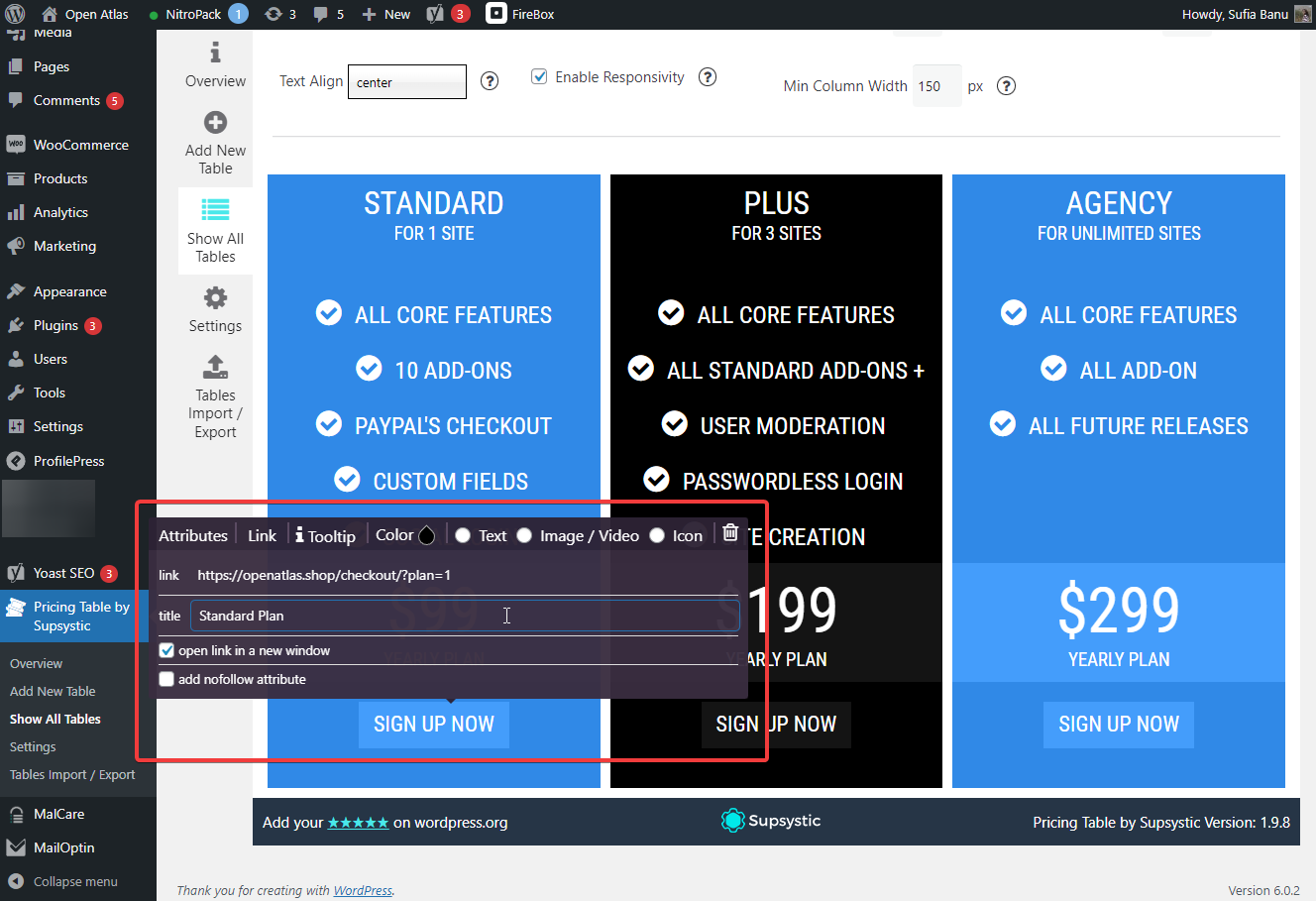Show help for Enable Responsivity
The image size is (1316, 901).
point(708,76)
